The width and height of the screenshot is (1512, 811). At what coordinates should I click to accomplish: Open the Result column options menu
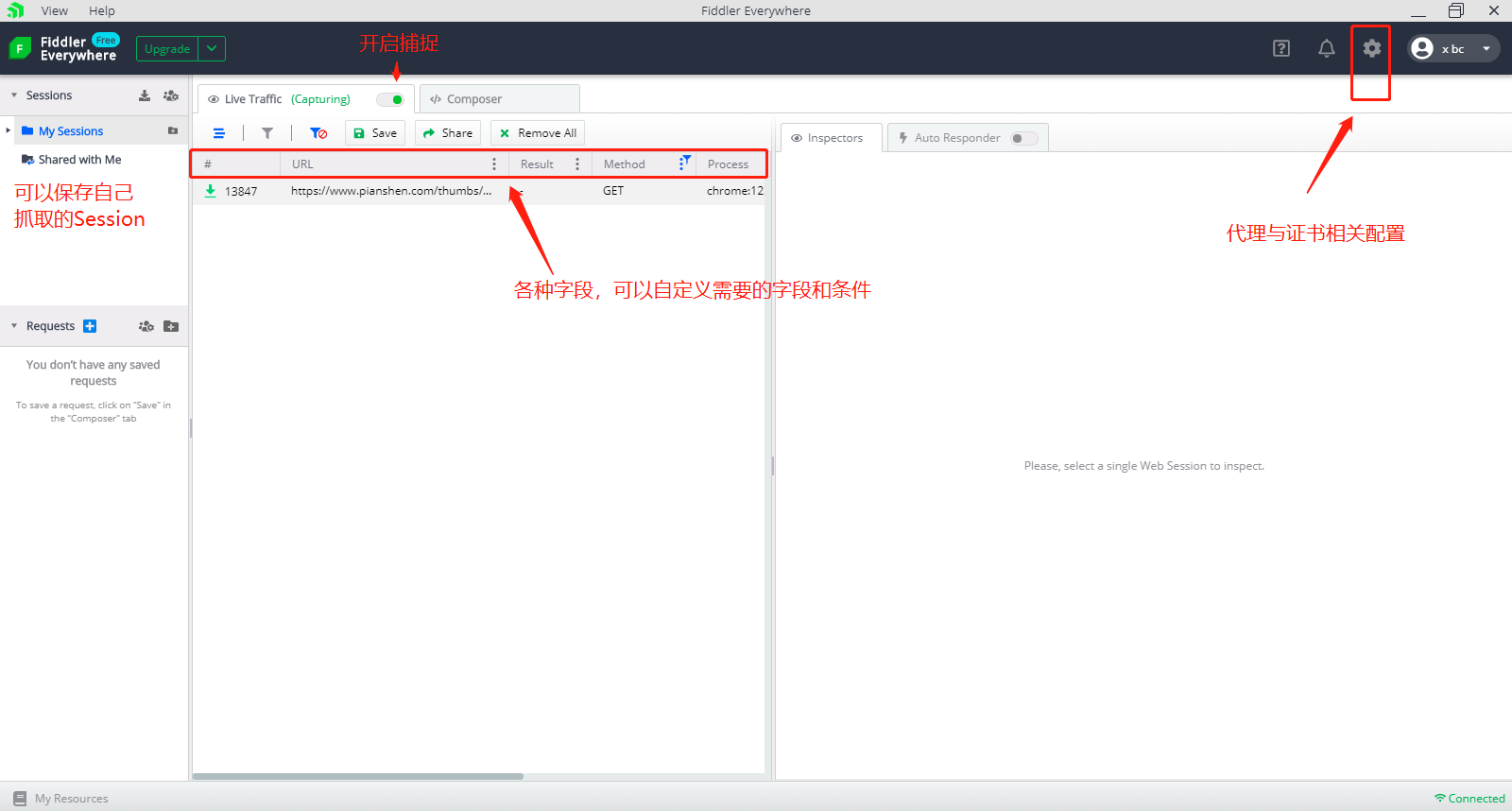click(577, 164)
